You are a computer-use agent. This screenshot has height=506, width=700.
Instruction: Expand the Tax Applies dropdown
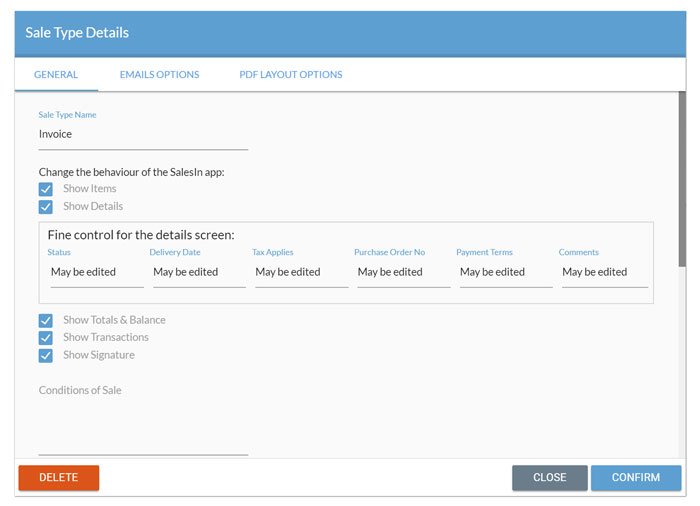coord(301,272)
